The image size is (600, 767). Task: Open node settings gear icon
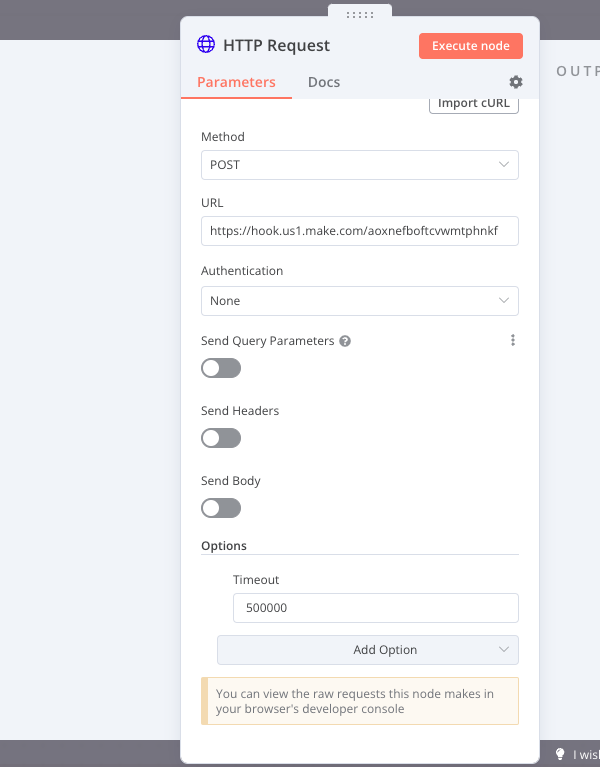point(516,82)
